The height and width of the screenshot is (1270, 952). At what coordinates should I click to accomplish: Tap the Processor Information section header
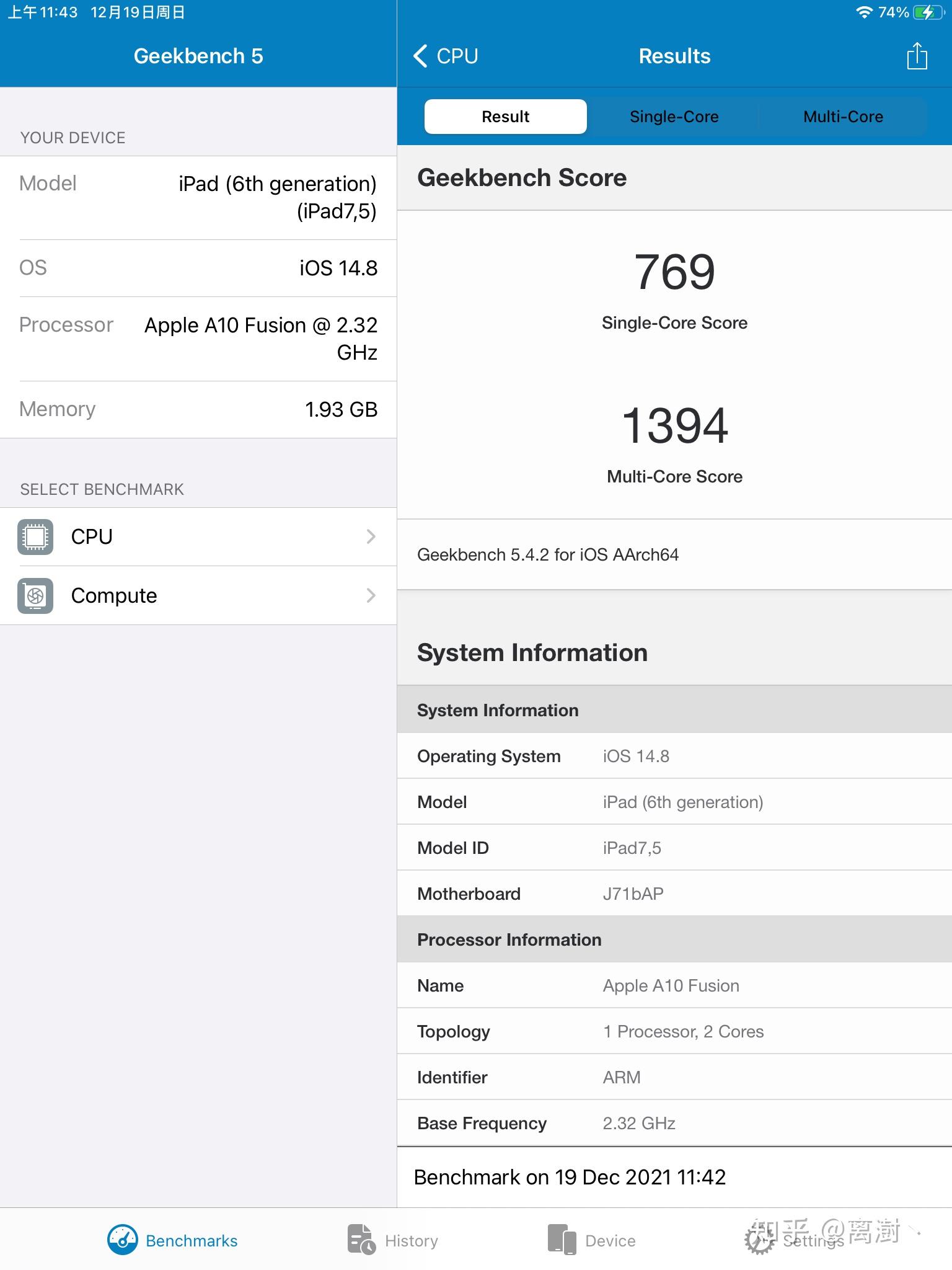pos(674,939)
